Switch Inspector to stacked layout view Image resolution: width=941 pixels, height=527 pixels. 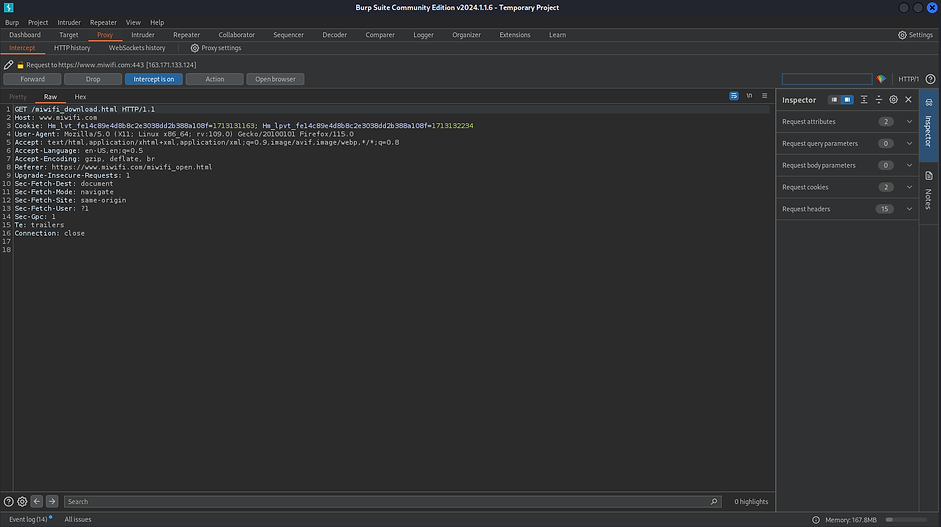[834, 100]
